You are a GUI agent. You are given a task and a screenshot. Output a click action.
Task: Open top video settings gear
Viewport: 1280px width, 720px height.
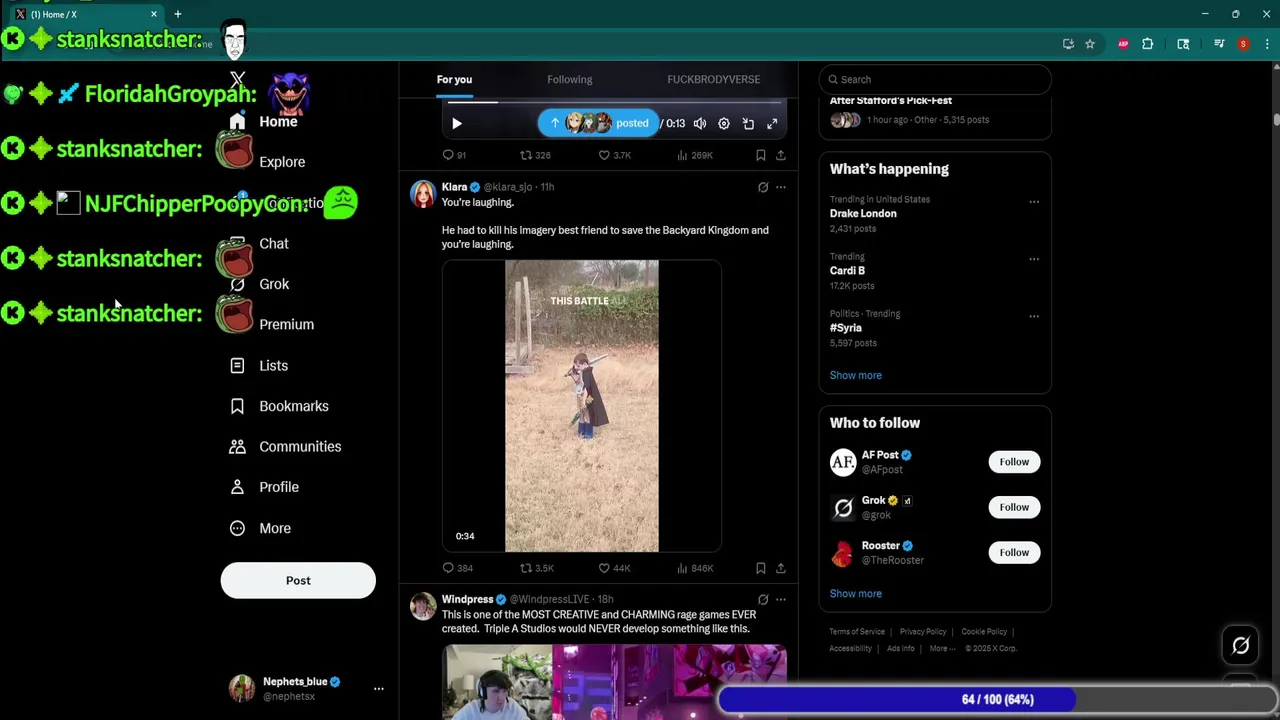724,123
